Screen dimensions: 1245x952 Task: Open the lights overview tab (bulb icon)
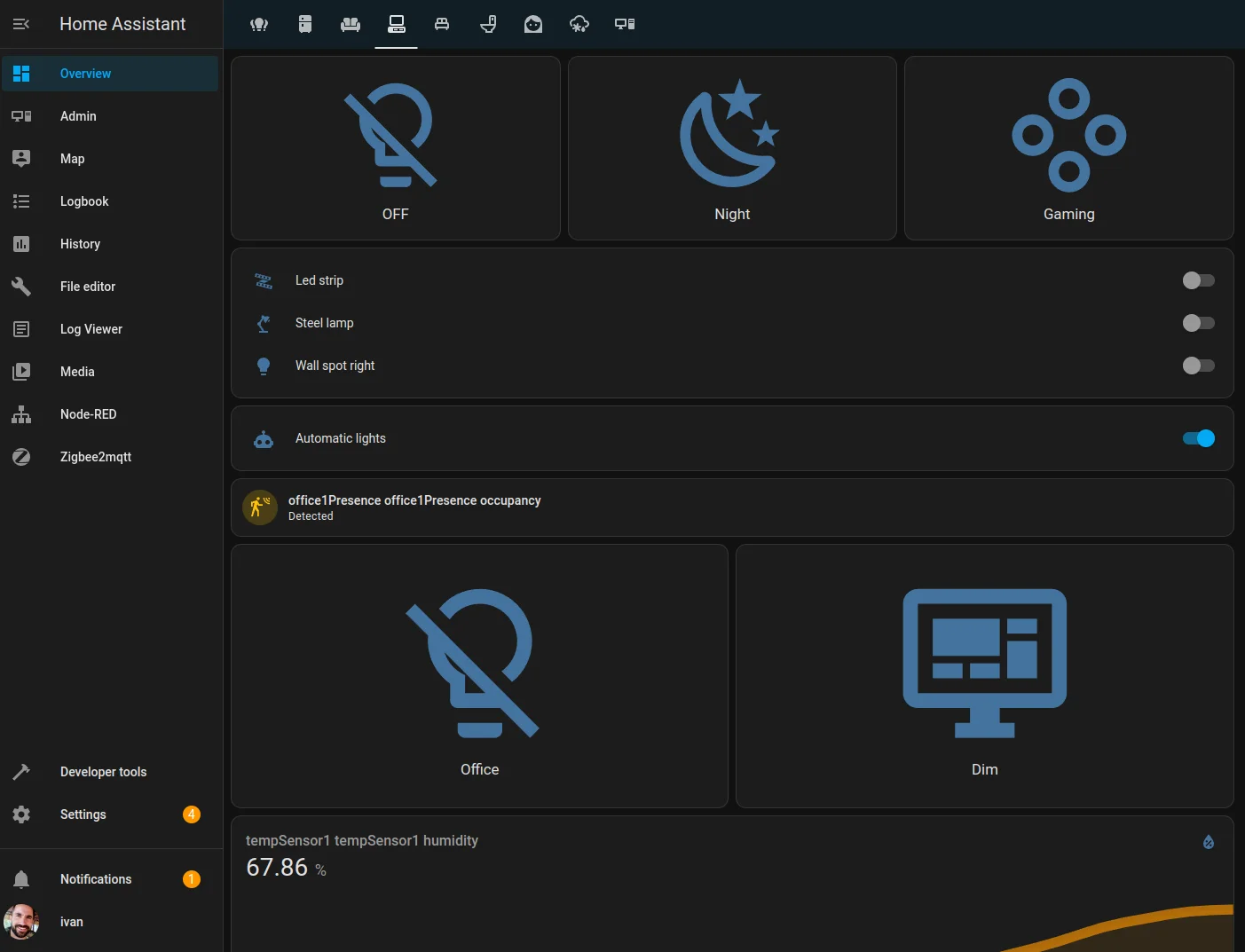(259, 24)
